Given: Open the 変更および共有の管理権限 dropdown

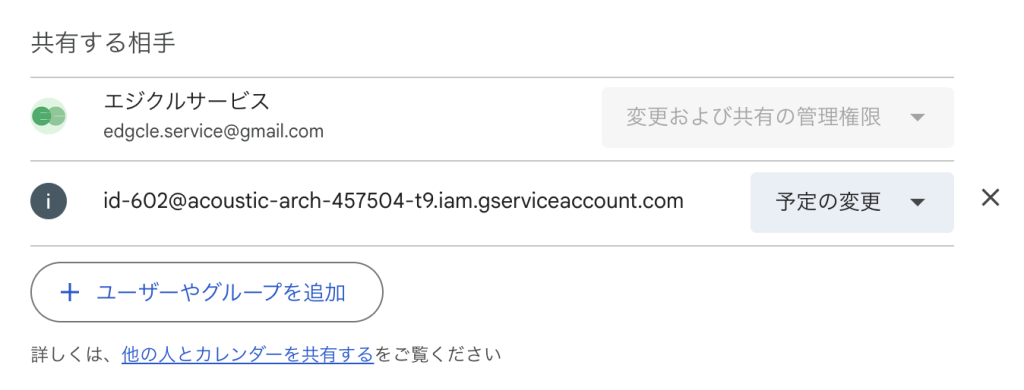Looking at the screenshot, I should [x=777, y=118].
